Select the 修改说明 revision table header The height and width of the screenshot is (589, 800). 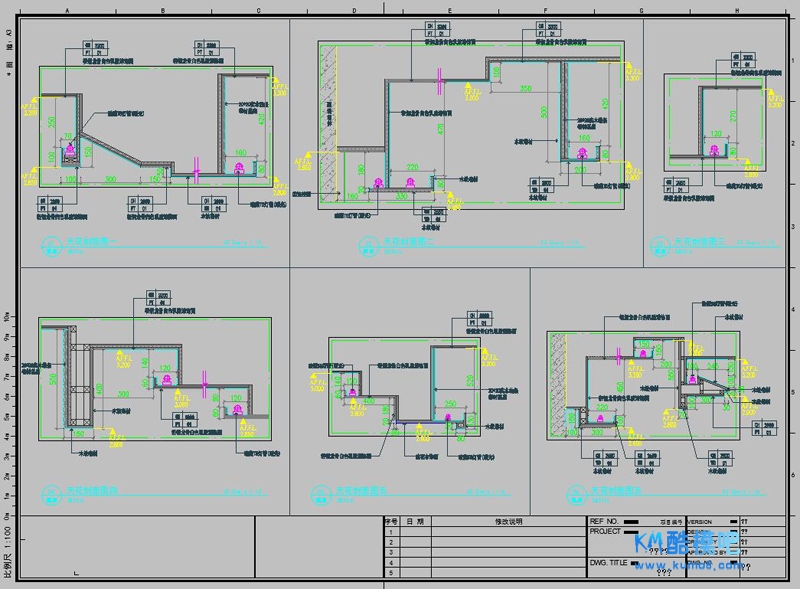509,521
